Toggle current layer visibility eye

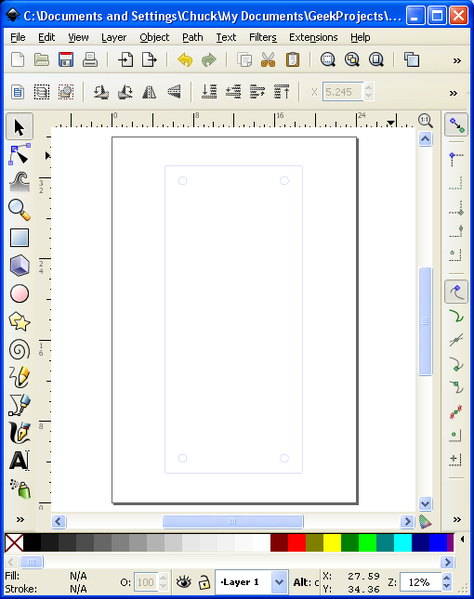pyautogui.click(x=184, y=582)
